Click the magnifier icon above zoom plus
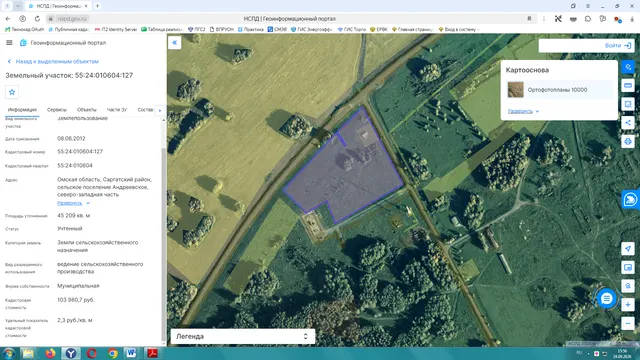 (x=628, y=286)
